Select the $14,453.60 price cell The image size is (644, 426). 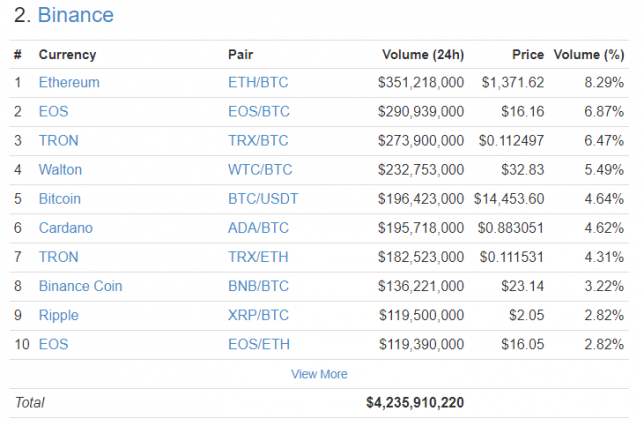[x=509, y=199]
